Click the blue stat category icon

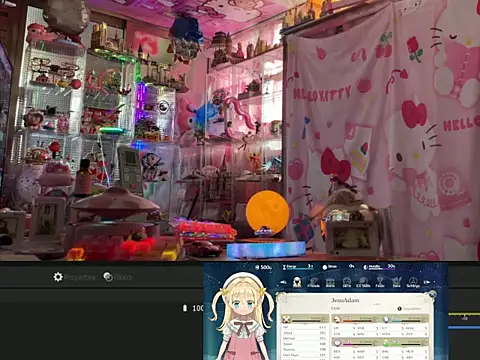pos(386,319)
